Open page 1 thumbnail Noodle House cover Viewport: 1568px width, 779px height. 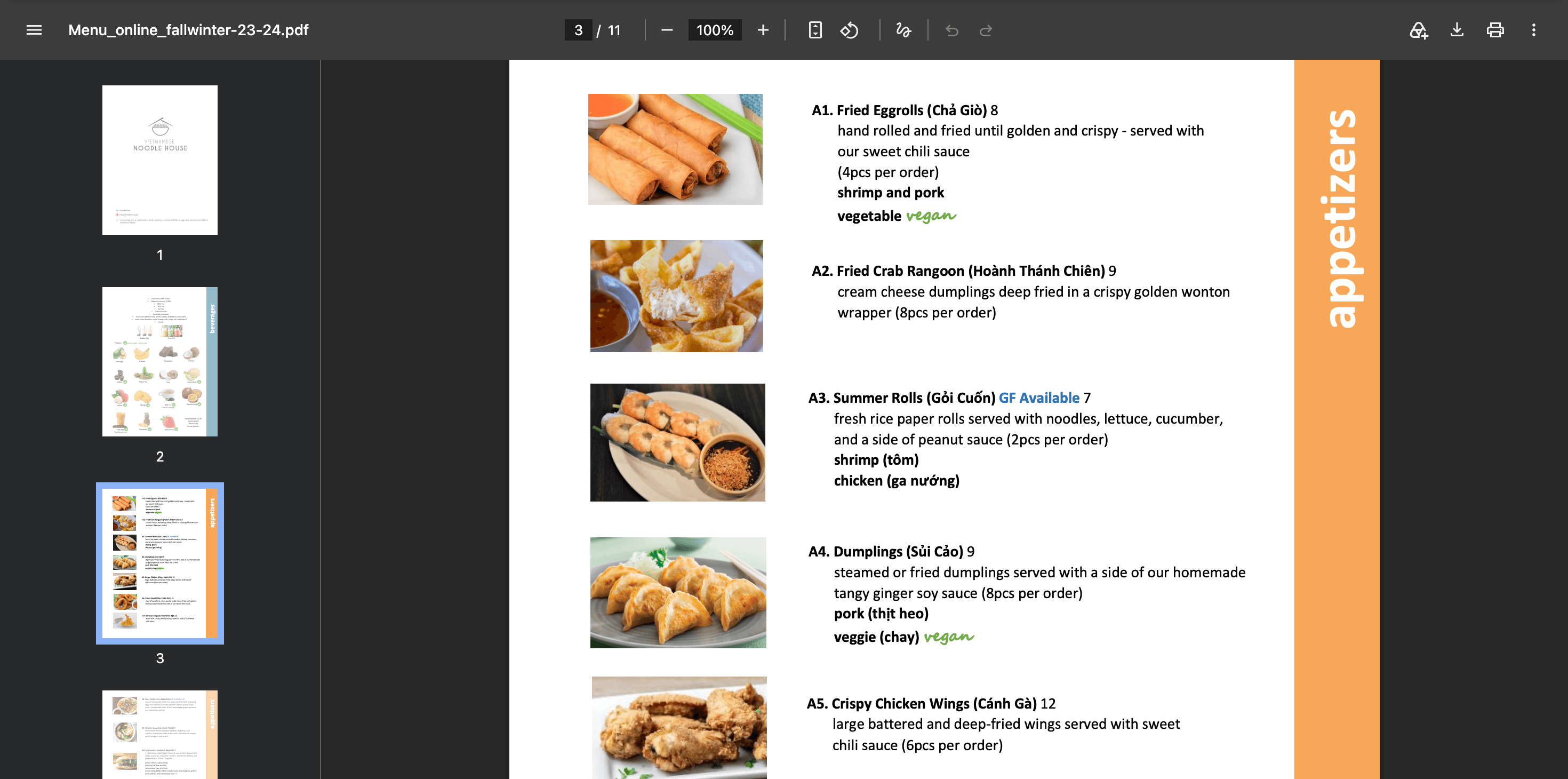[x=159, y=160]
